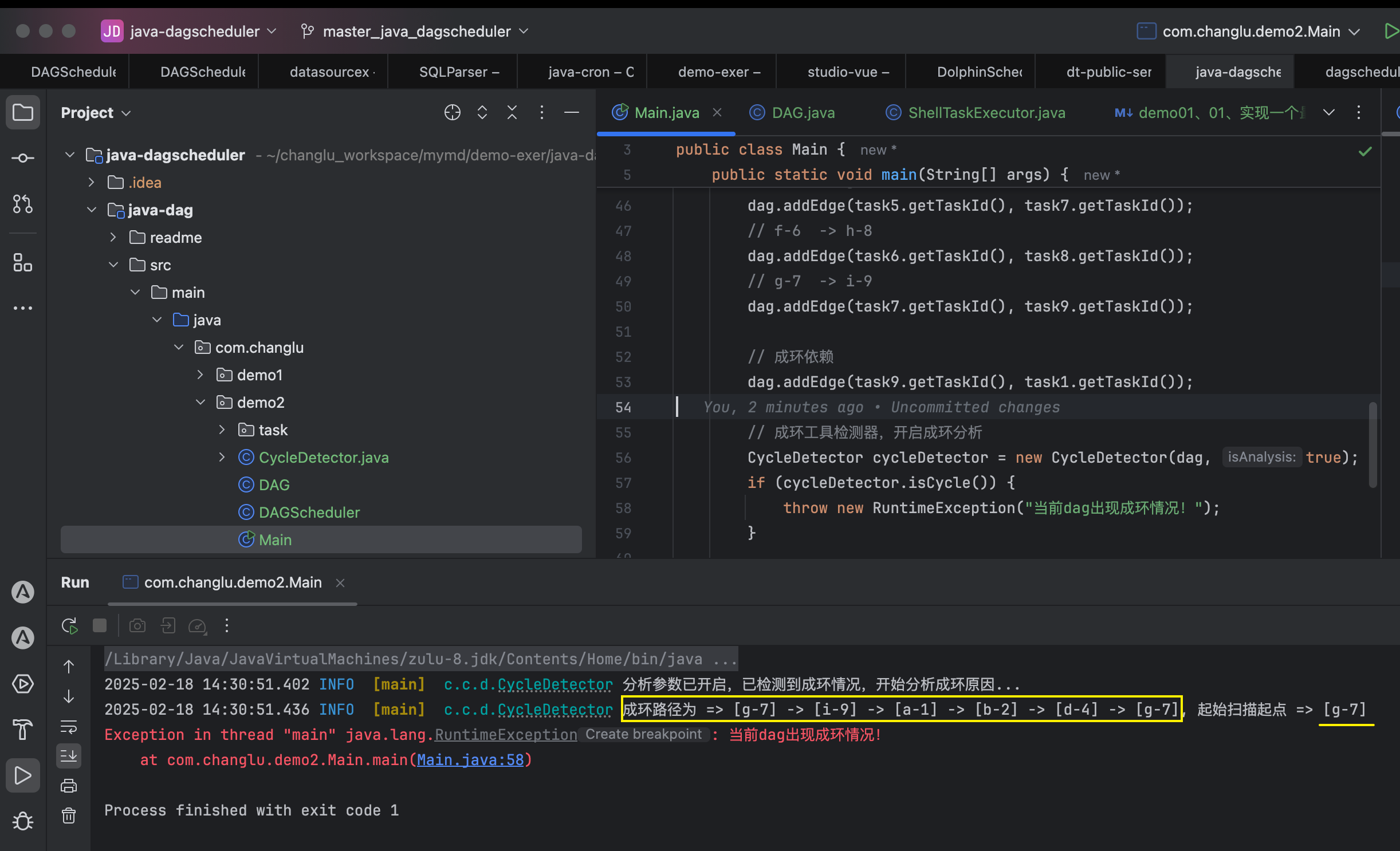Open run configuration com.changlu.demo2.Main dropdown
This screenshot has height=851, width=1400.
pyautogui.click(x=1249, y=31)
